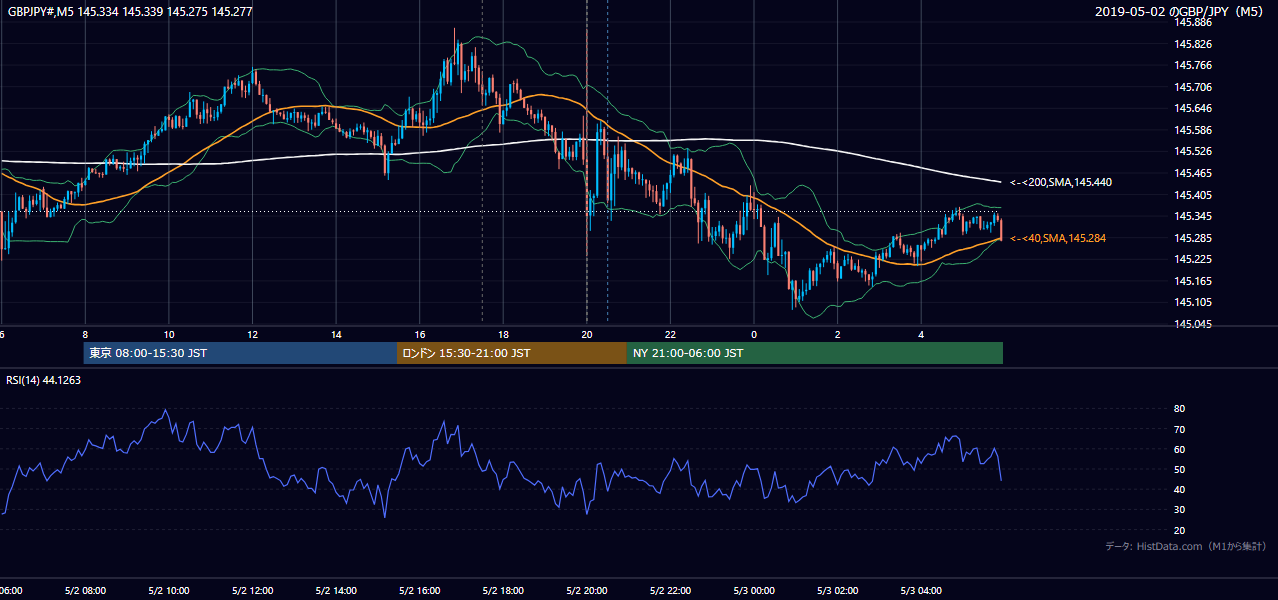1278x600 pixels.
Task: Click the 145.646 price axis label
Action: coord(1192,108)
